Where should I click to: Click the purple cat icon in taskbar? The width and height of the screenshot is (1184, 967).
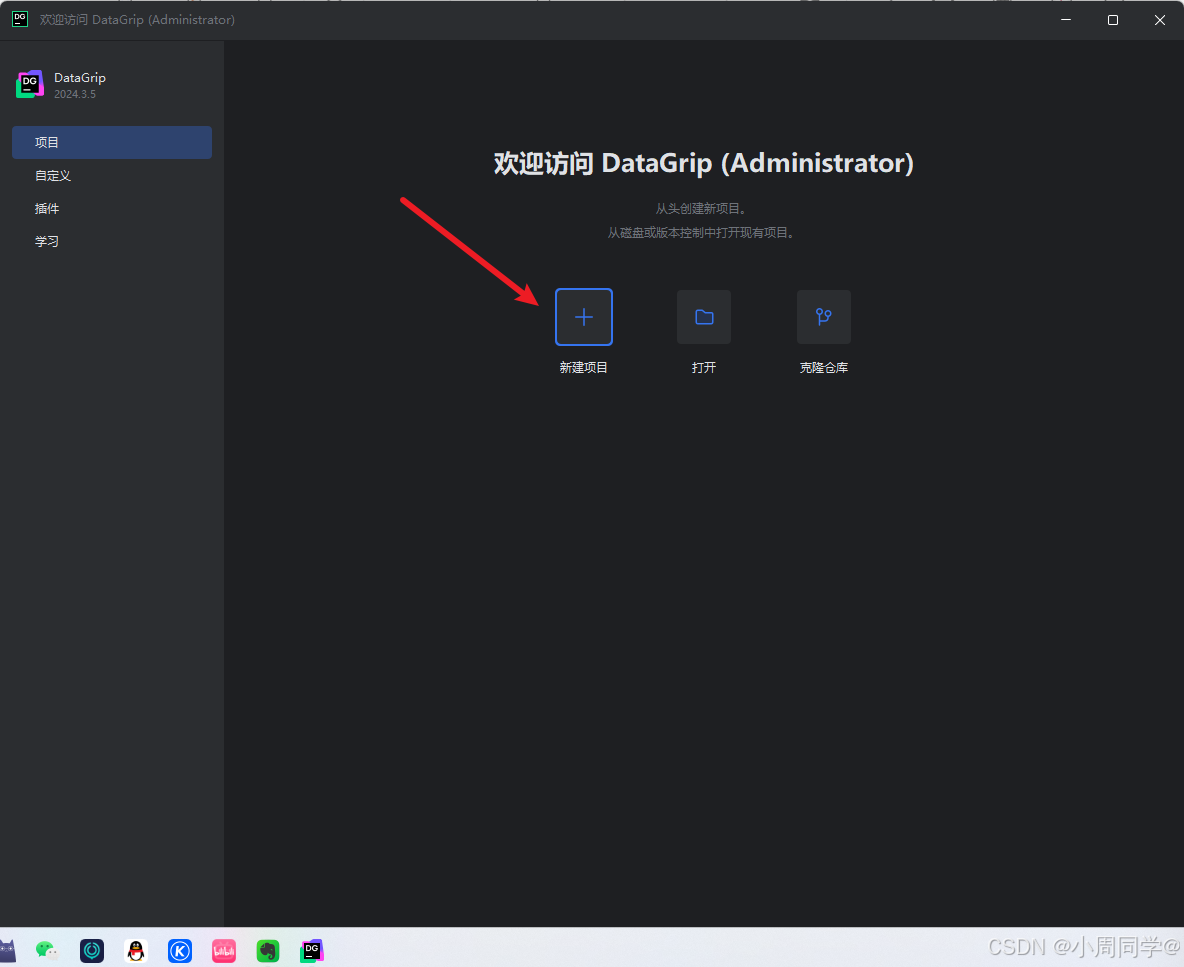(x=7, y=950)
